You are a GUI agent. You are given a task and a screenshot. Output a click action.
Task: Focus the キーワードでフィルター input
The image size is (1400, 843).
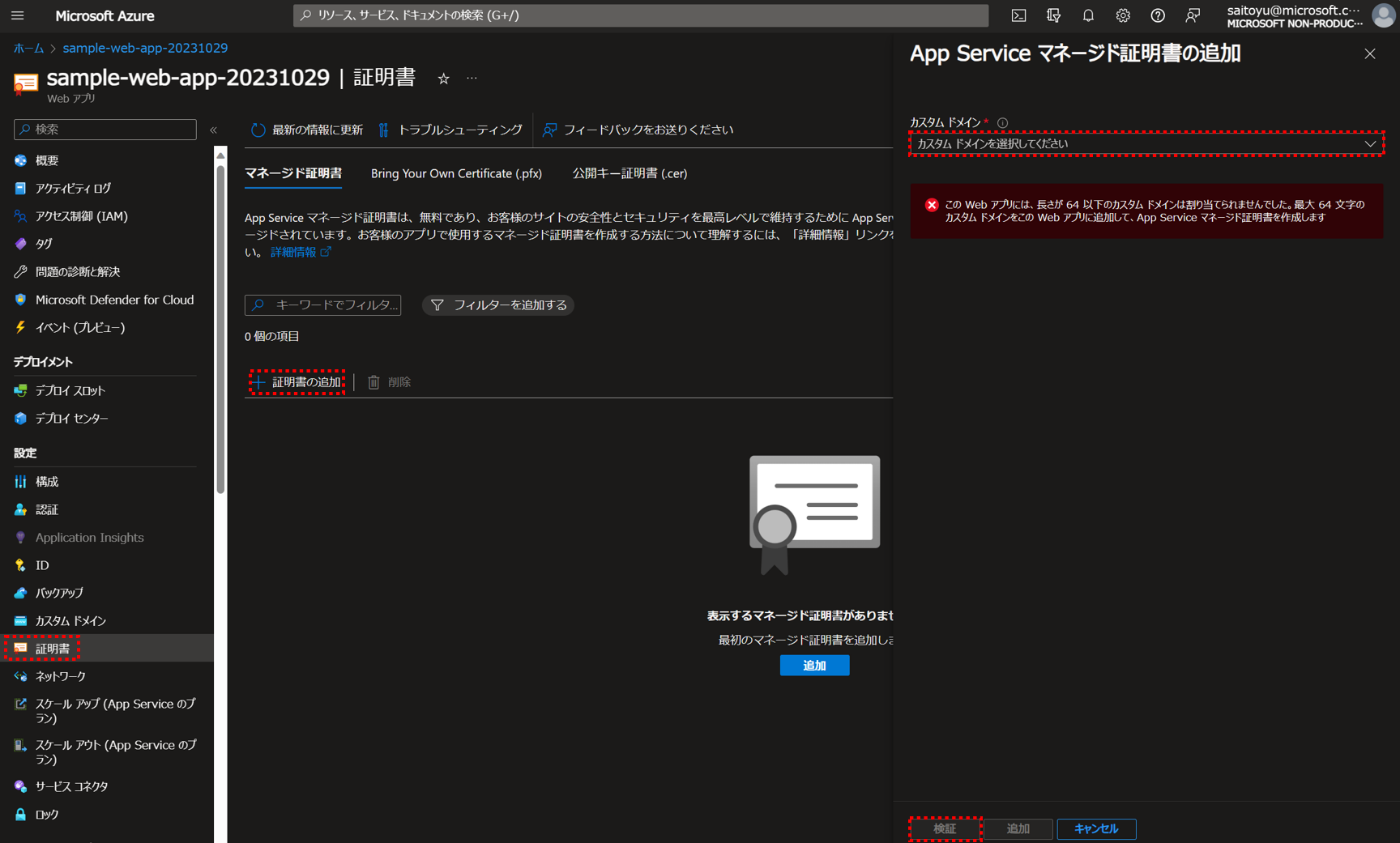[322, 304]
